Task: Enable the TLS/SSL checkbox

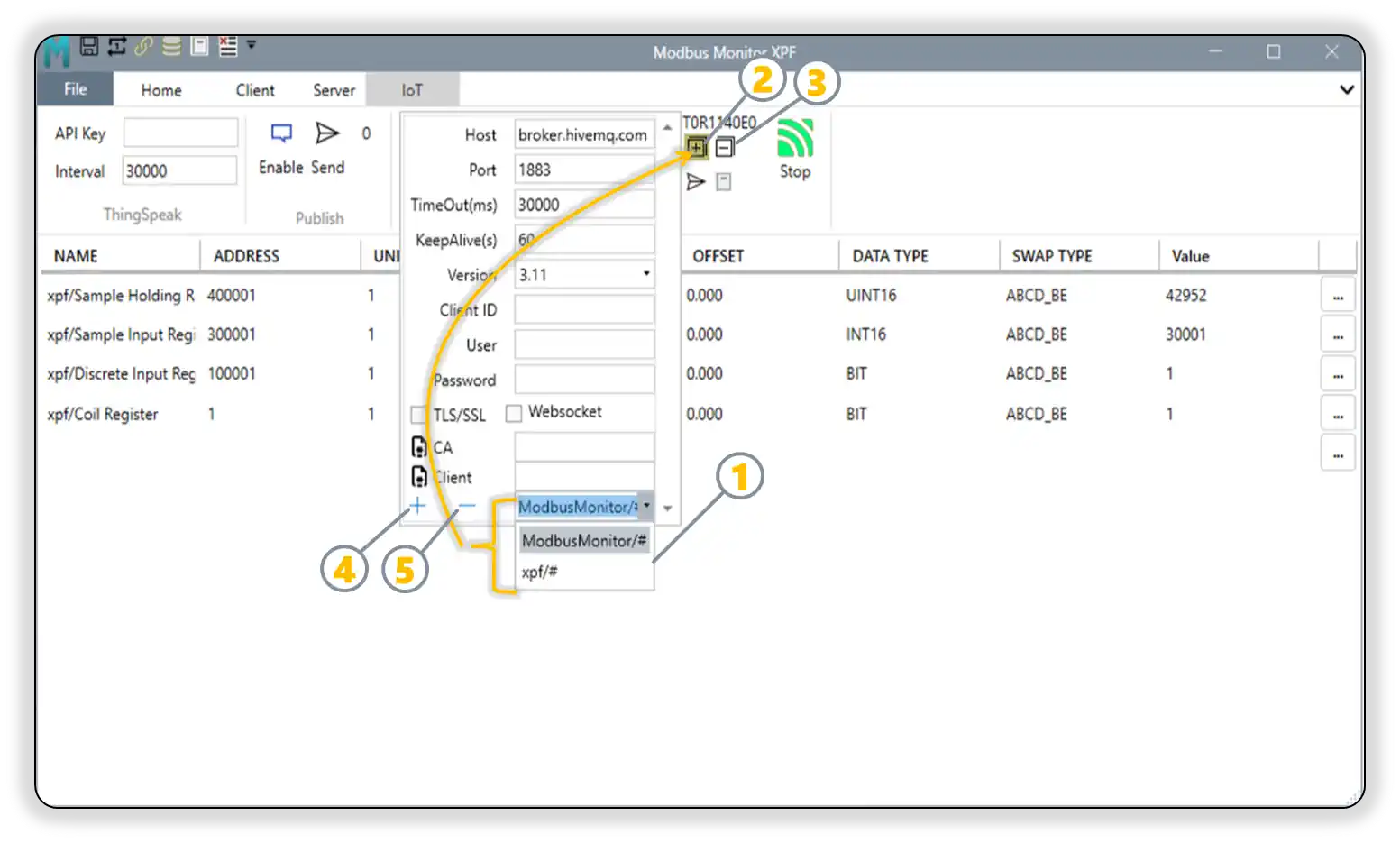Action: (x=416, y=414)
